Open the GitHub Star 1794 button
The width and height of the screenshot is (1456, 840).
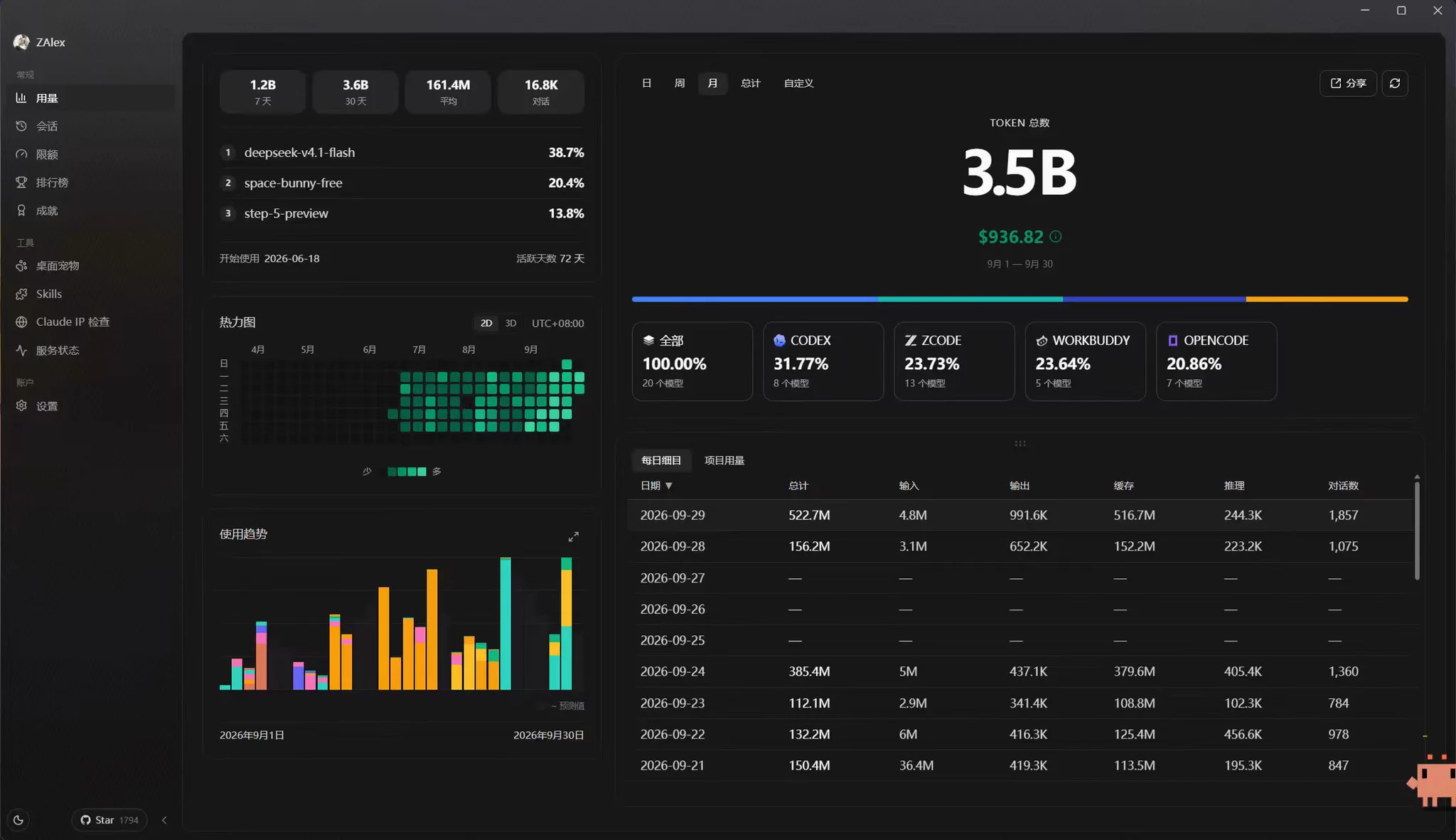click(x=109, y=820)
